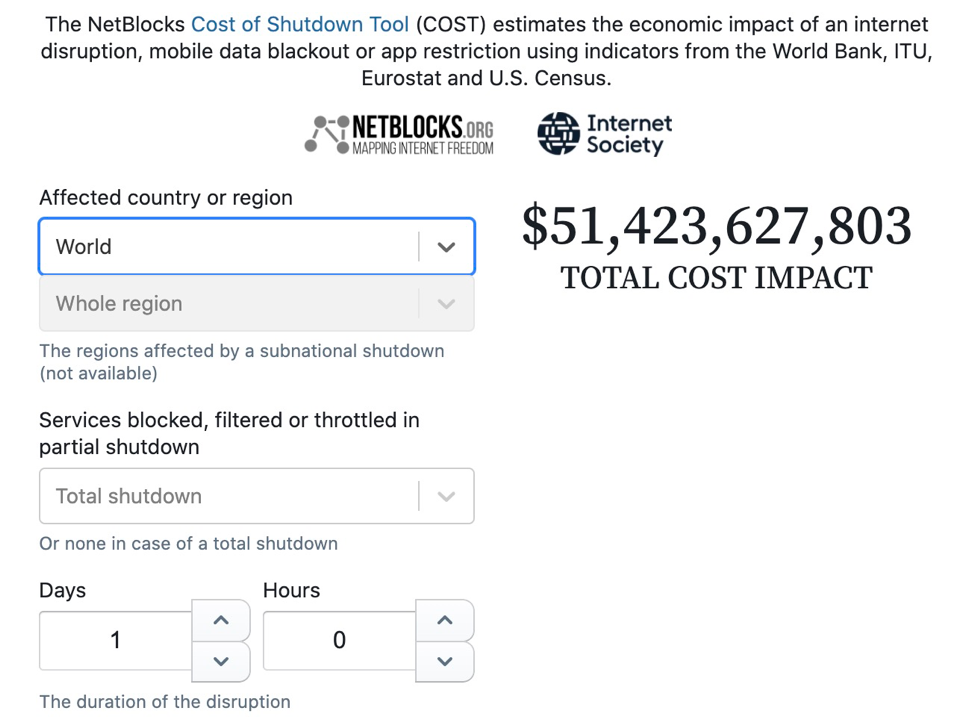Click the Affected country or region label
The image size is (974, 727).
tap(166, 198)
